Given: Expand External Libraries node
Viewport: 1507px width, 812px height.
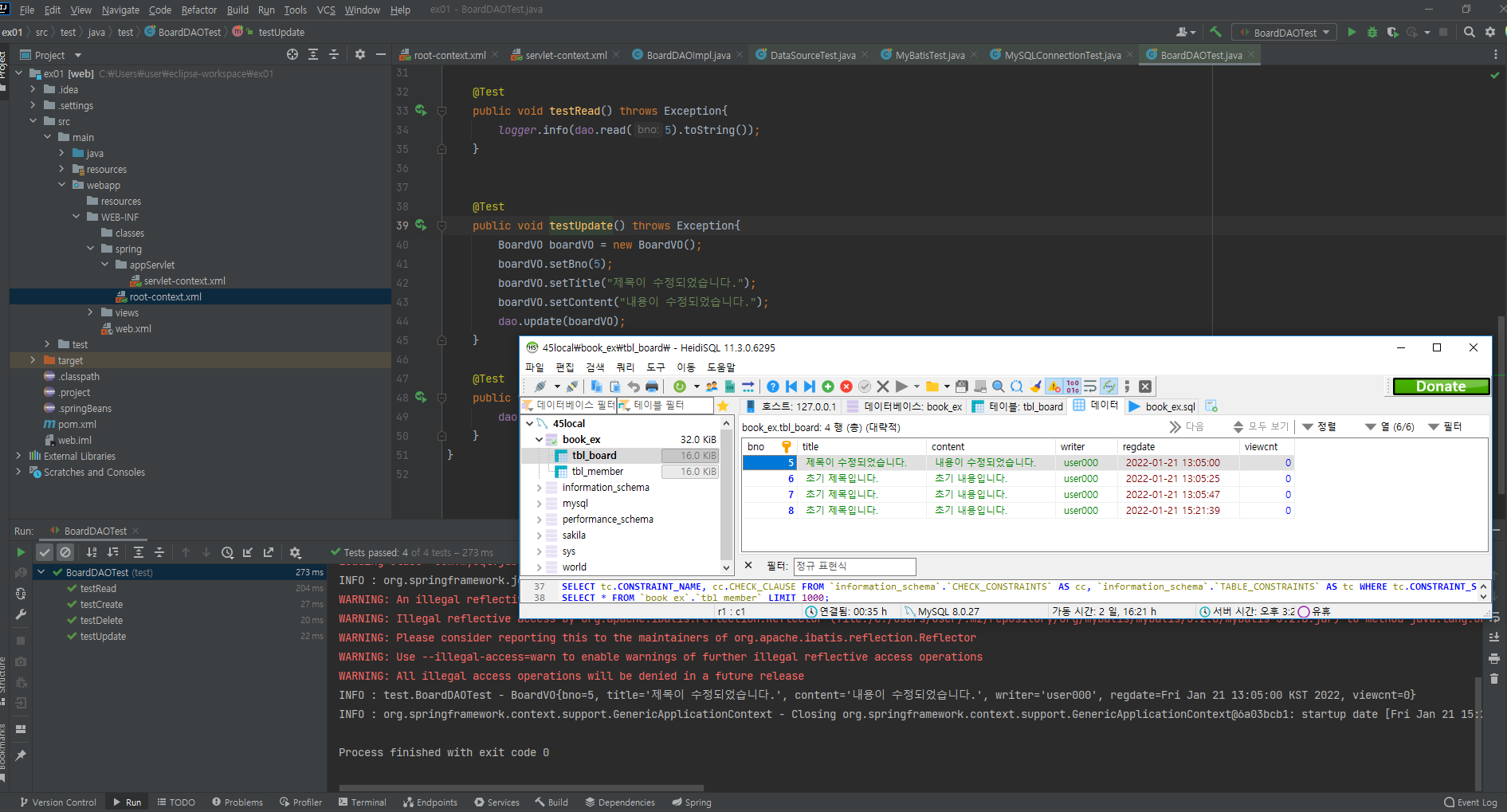Looking at the screenshot, I should coord(18,456).
